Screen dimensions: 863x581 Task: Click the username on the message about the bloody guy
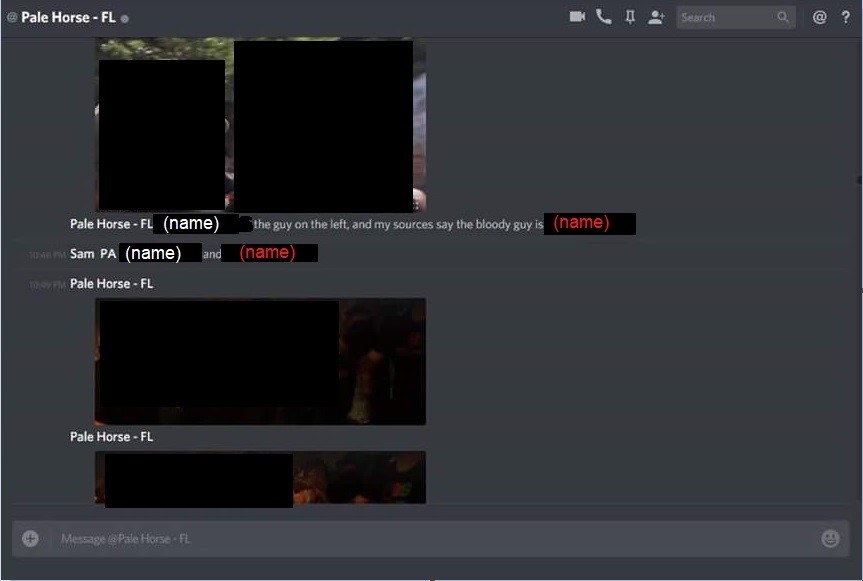pos(111,224)
